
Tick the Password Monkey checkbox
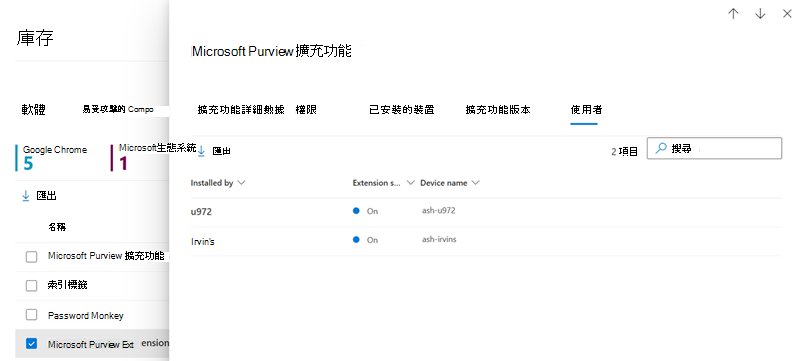tap(32, 315)
